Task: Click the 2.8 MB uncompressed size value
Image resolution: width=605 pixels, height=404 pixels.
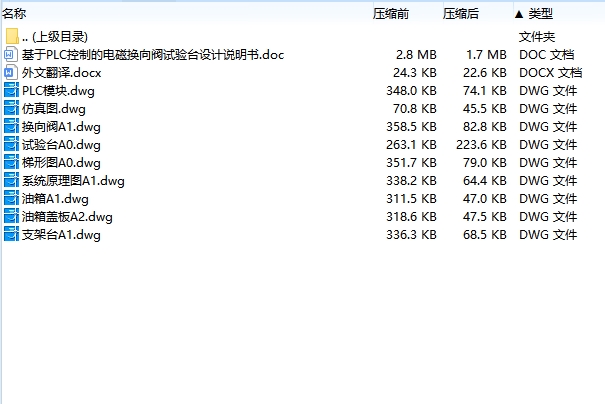Action: point(416,55)
